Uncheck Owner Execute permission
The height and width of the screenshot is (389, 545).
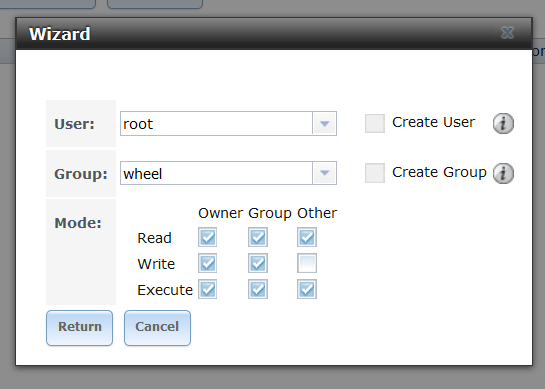208,289
